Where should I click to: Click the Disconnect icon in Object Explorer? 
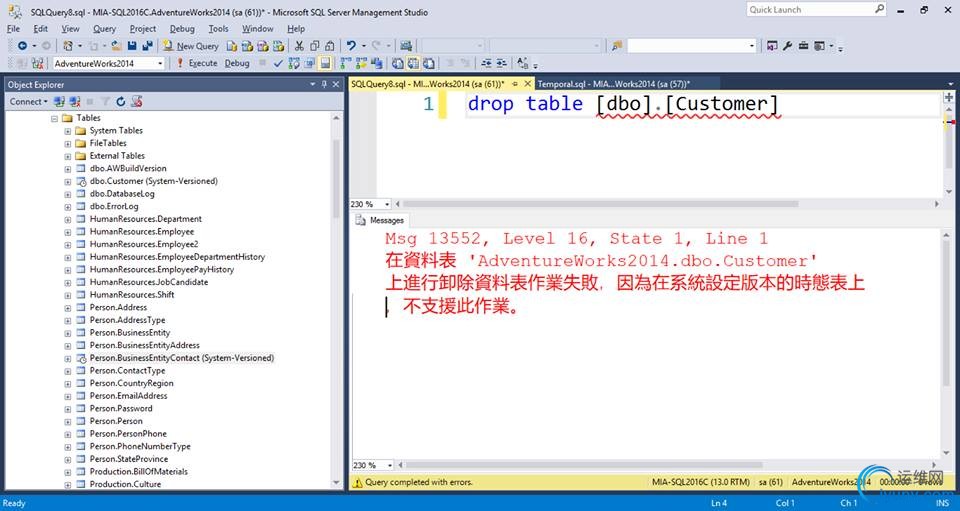[x=75, y=102]
